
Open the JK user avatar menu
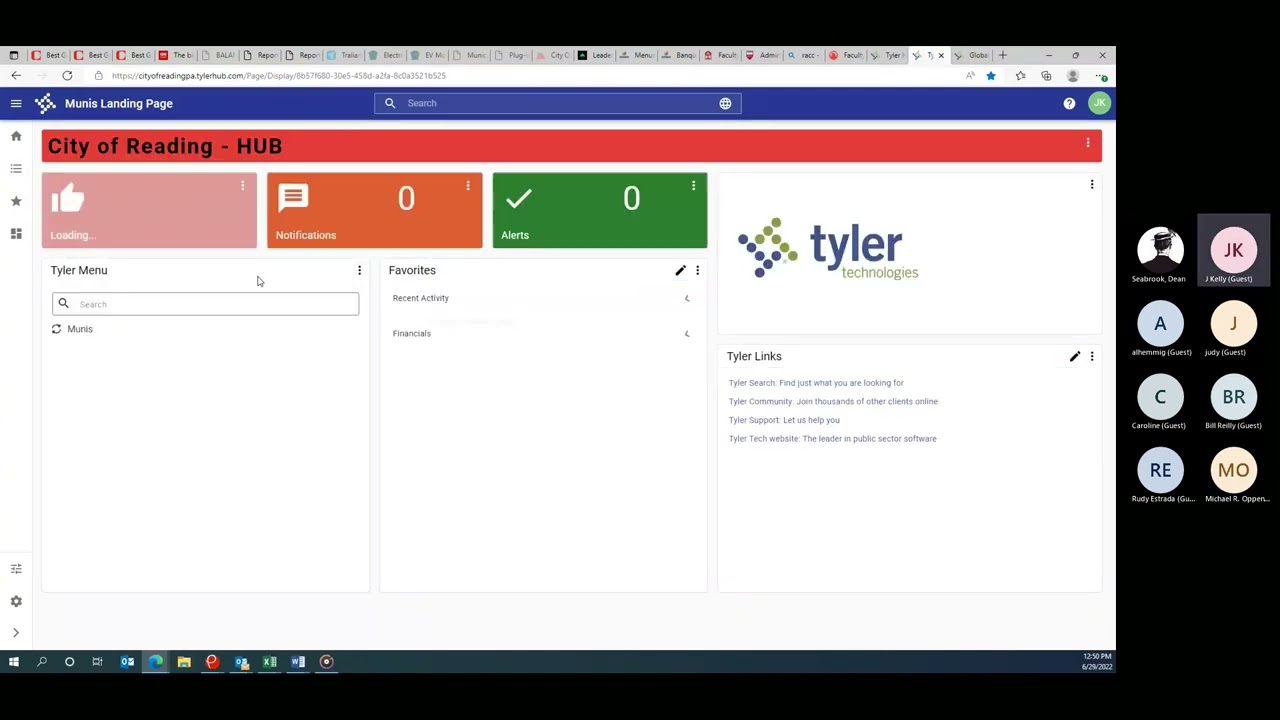[1099, 103]
